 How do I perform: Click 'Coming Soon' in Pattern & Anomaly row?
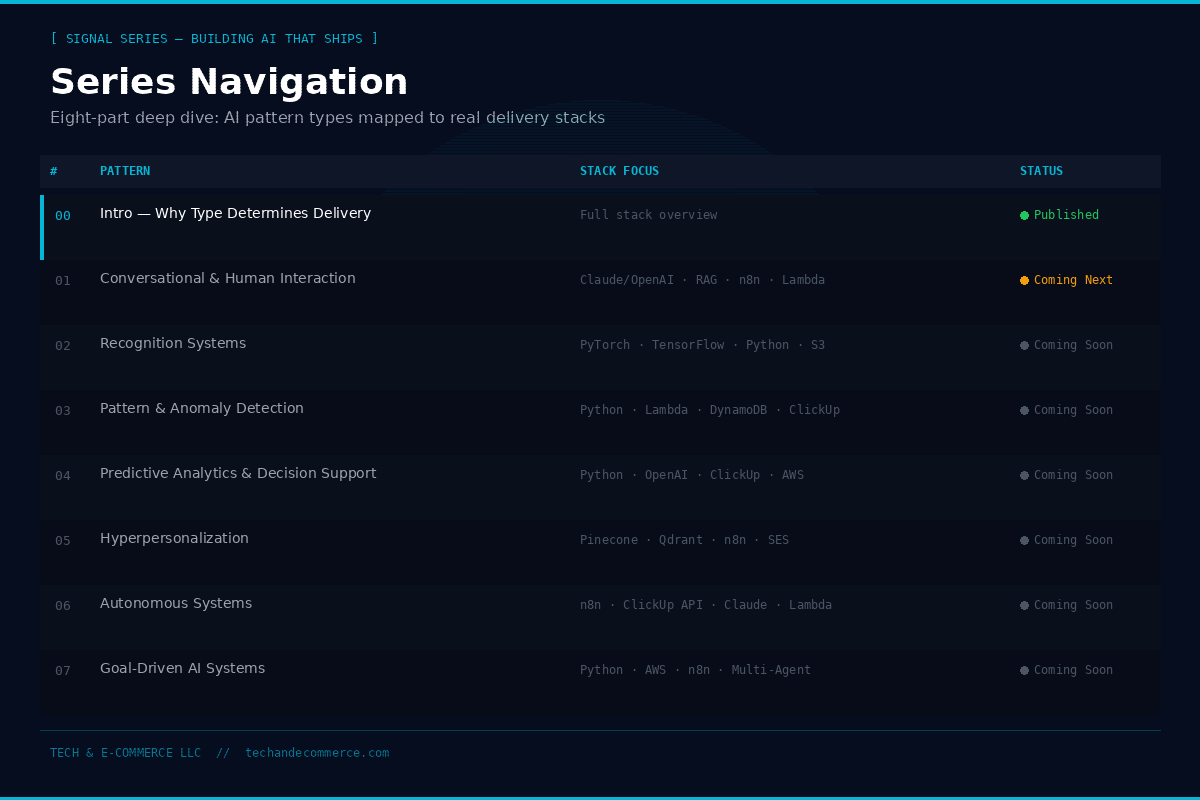tap(1073, 410)
